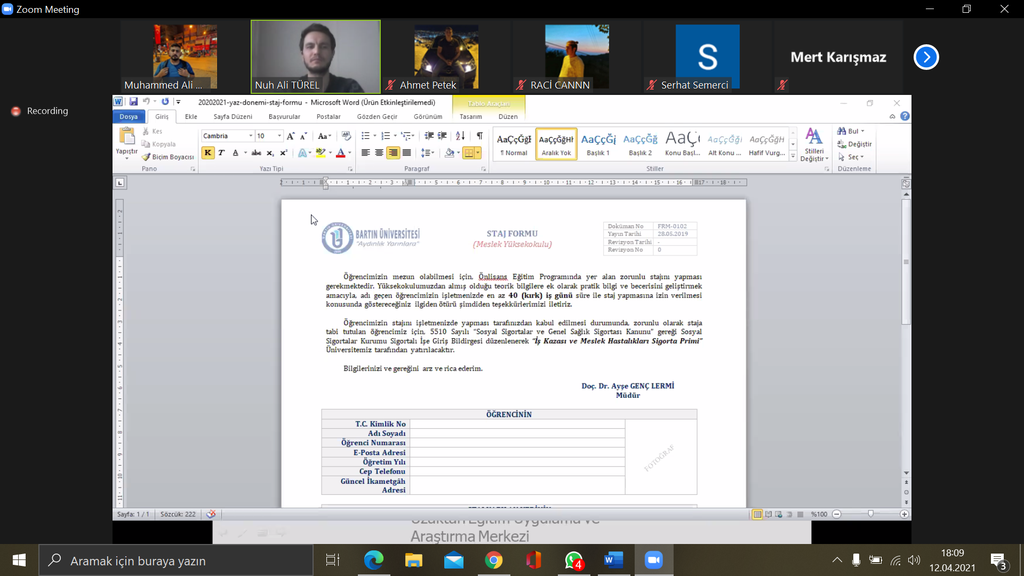This screenshot has height=576, width=1024.
Task: Click the Save icon in Word's quick access toolbar
Action: tap(132, 102)
